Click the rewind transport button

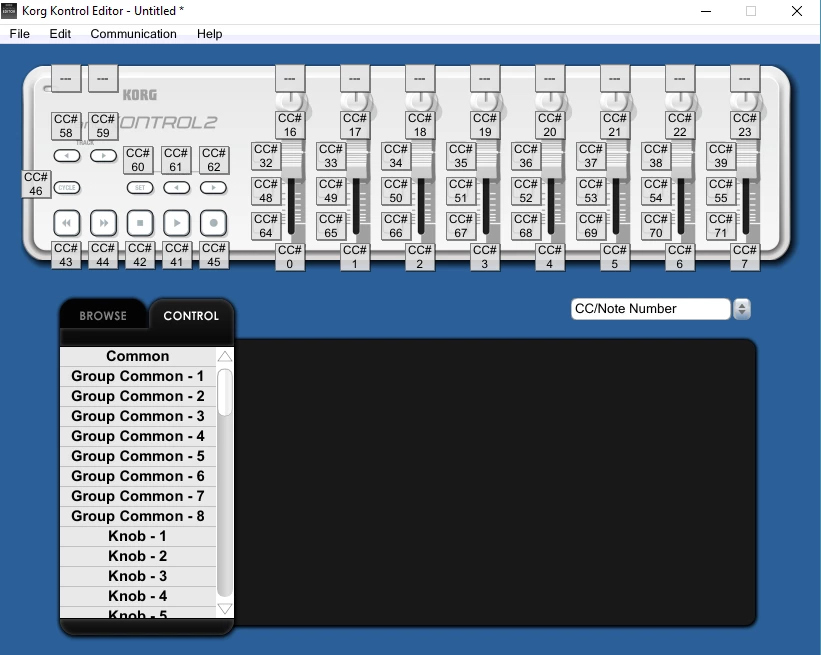tap(66, 223)
